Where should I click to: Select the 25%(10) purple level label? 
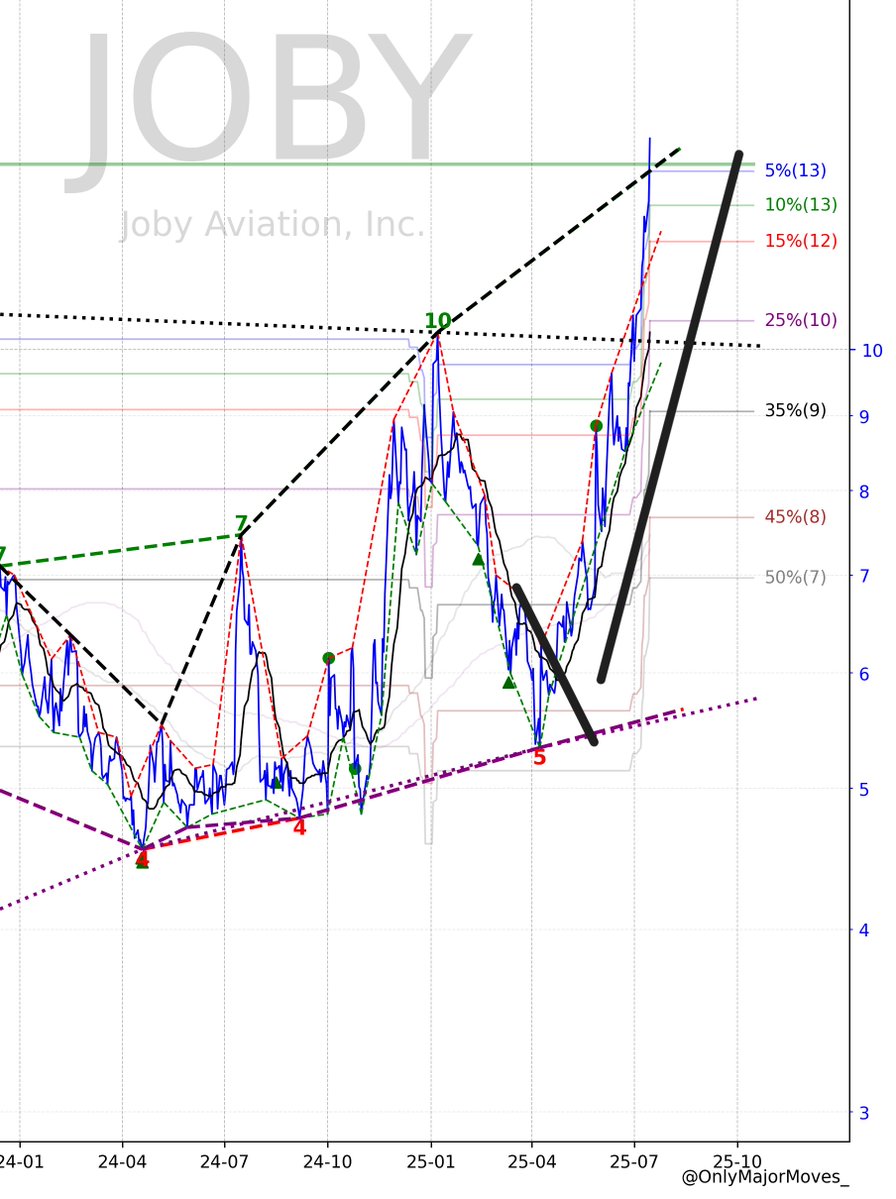point(800,320)
